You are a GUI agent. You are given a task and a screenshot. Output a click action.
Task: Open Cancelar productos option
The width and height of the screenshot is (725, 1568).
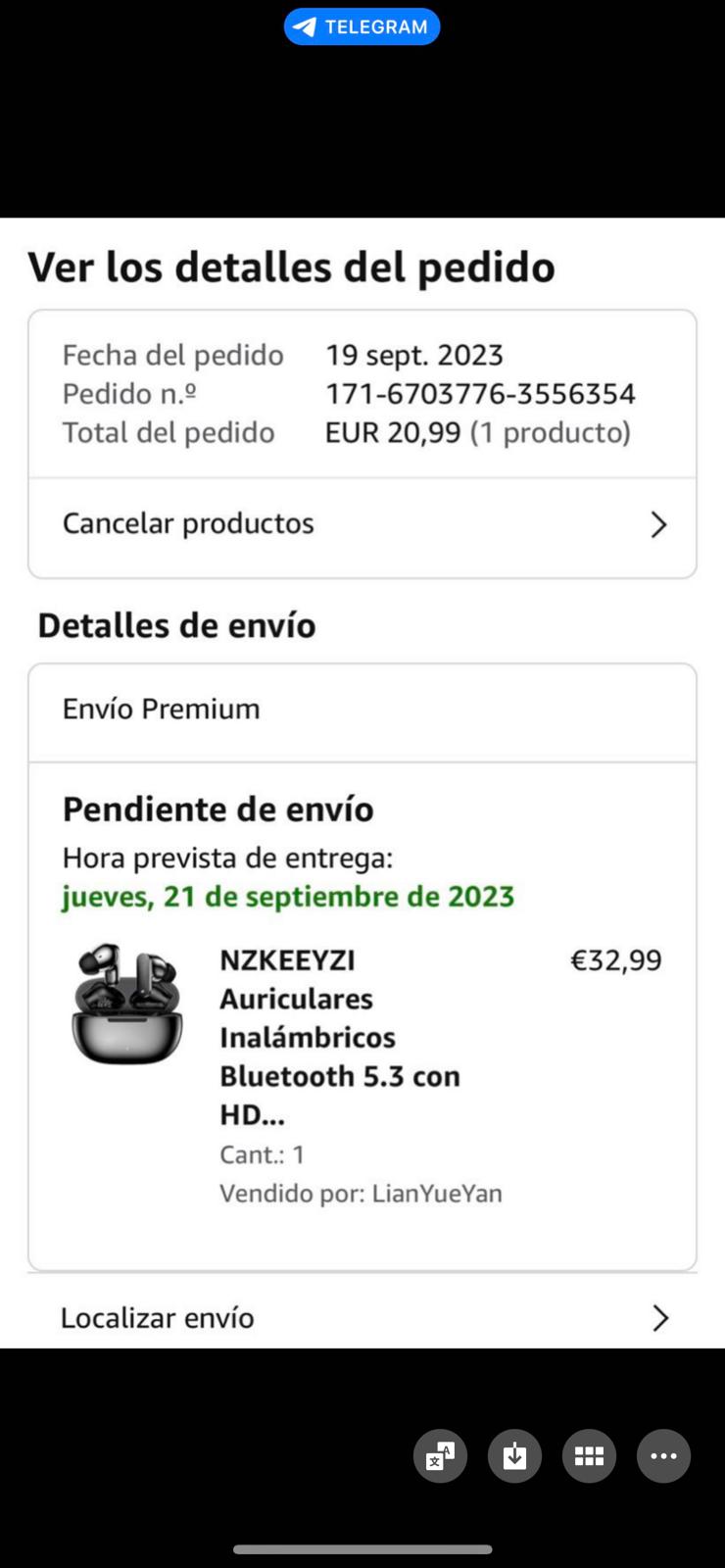362,524
